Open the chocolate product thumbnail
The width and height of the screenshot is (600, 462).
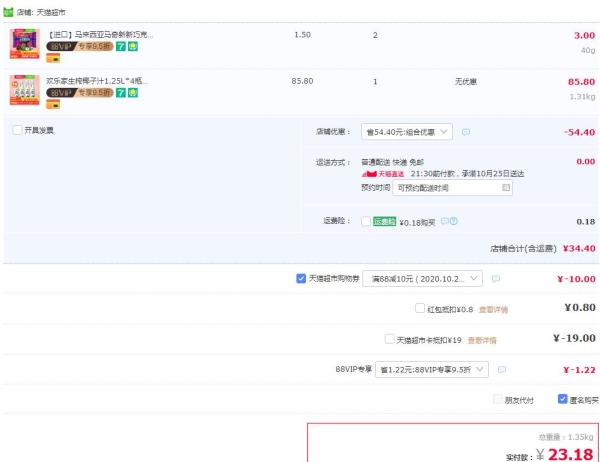(x=24, y=44)
